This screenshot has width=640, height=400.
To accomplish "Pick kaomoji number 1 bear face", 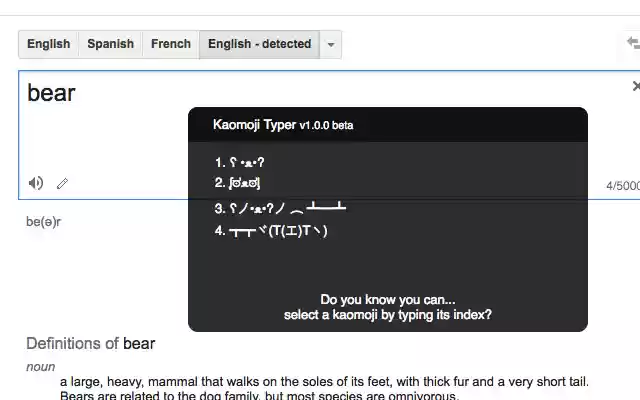I will [x=240, y=162].
